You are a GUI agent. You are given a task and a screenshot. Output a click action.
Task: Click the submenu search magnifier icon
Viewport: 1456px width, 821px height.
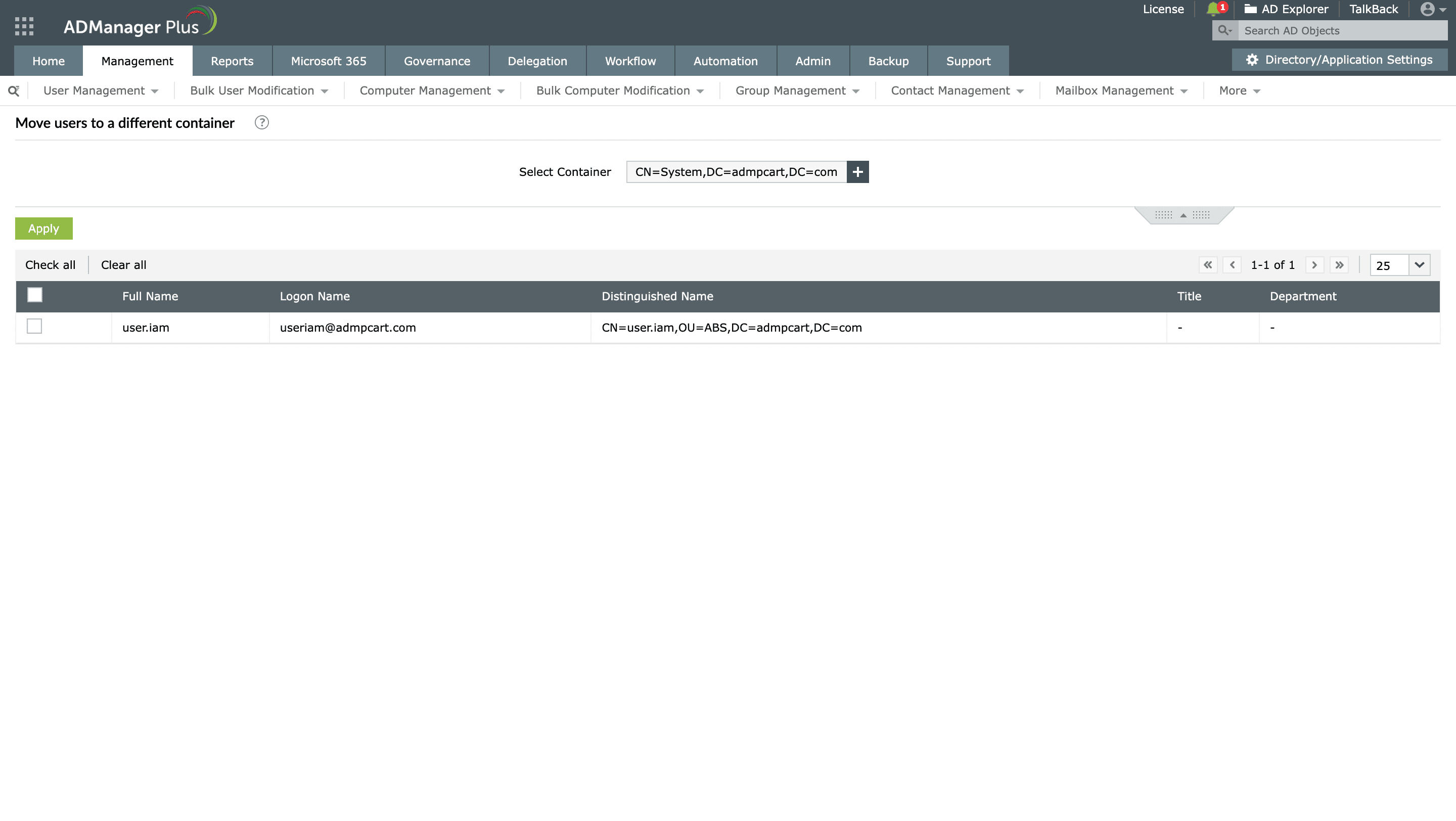pos(14,91)
